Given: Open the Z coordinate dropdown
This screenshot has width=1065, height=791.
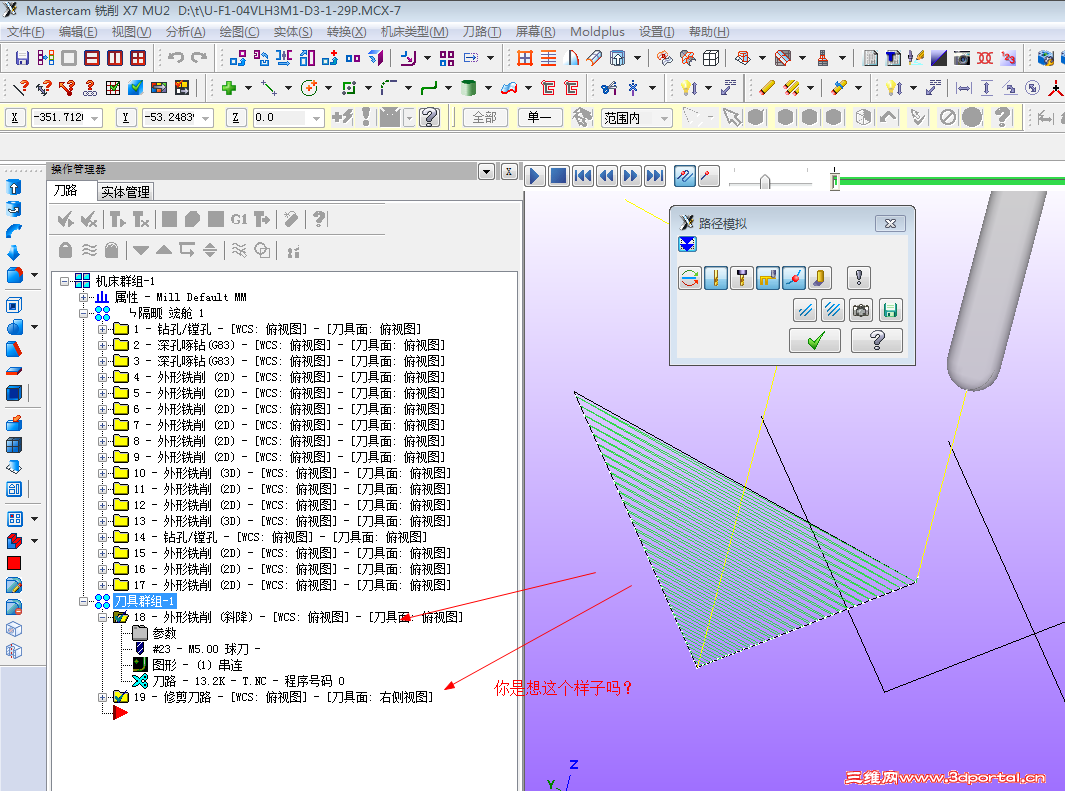Looking at the screenshot, I should [x=316, y=118].
